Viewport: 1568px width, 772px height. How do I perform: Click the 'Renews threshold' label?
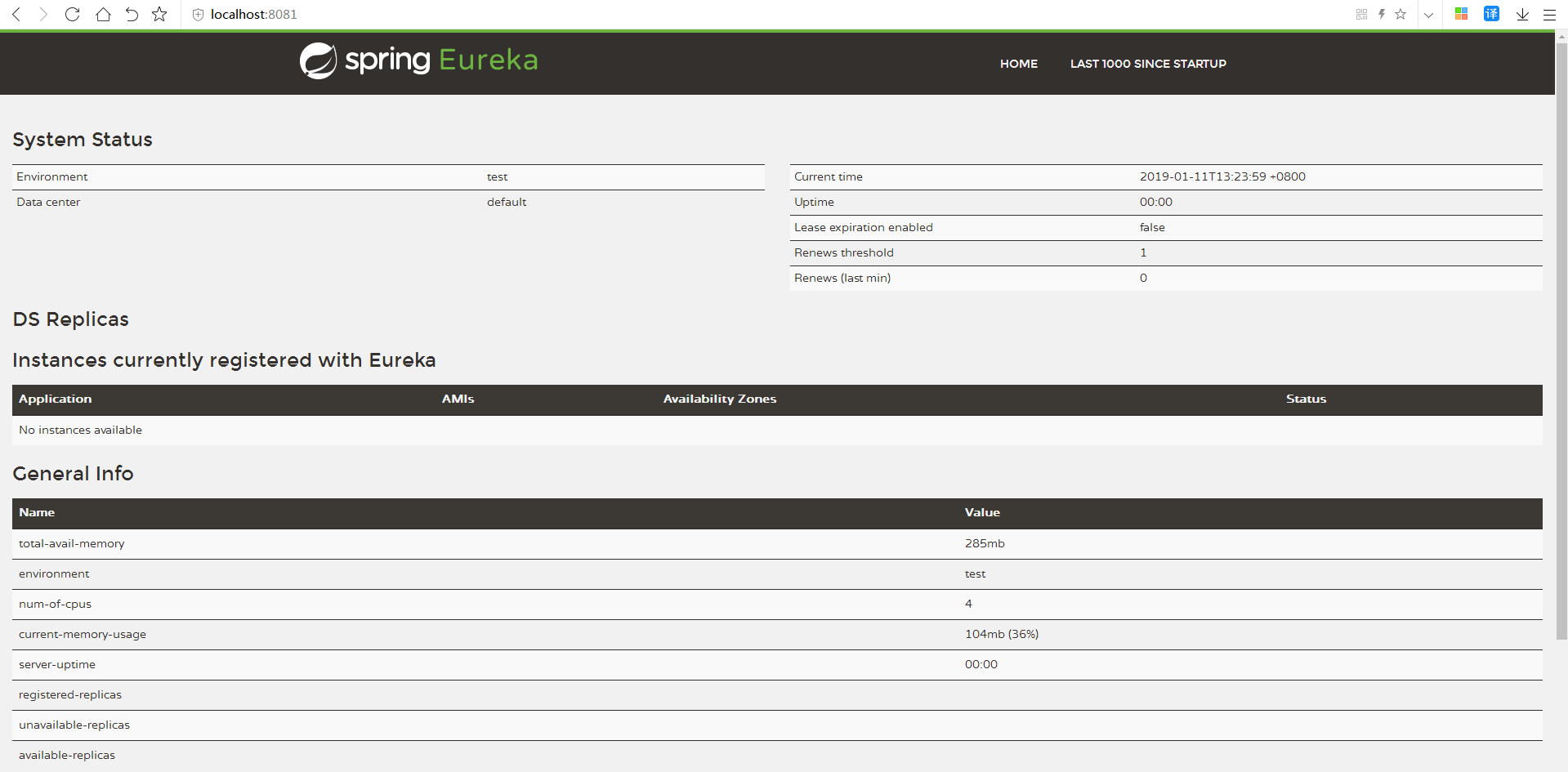pos(844,252)
